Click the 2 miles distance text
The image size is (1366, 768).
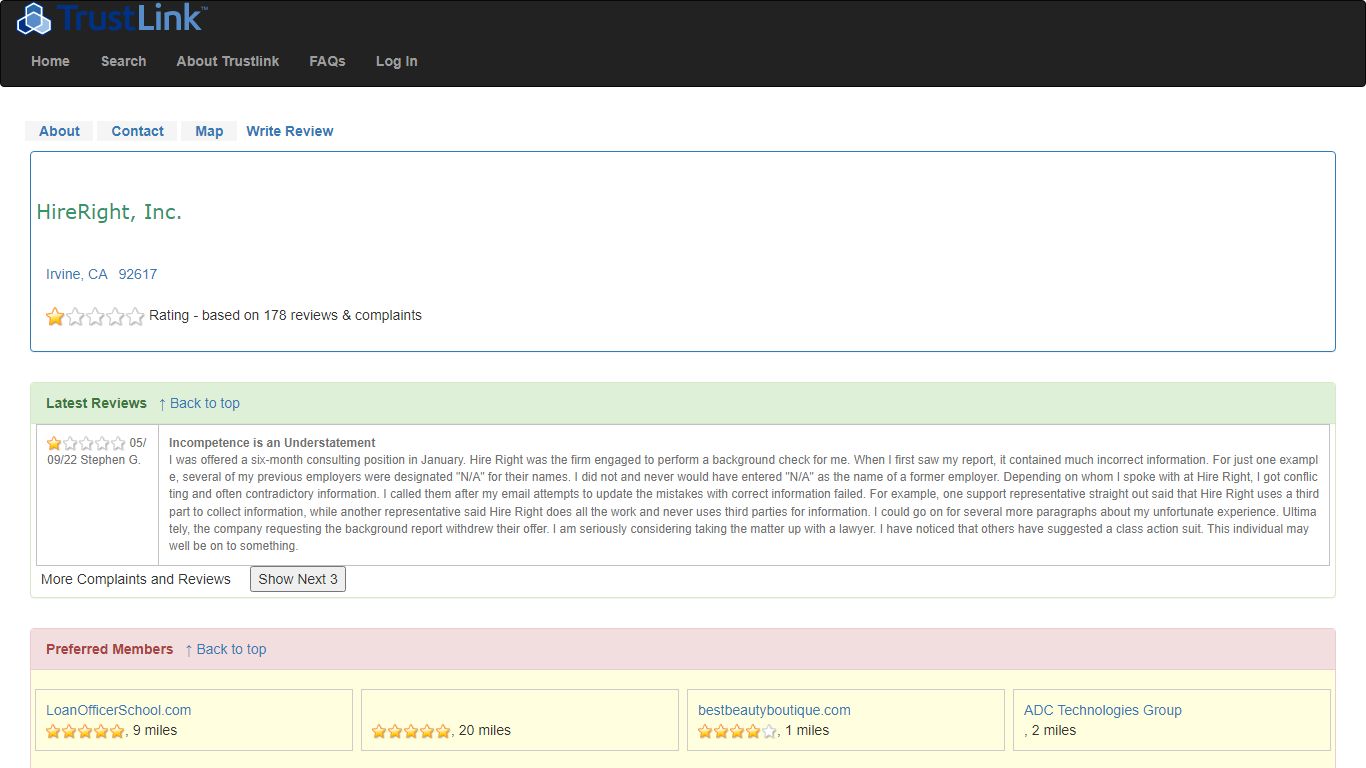pos(1054,730)
